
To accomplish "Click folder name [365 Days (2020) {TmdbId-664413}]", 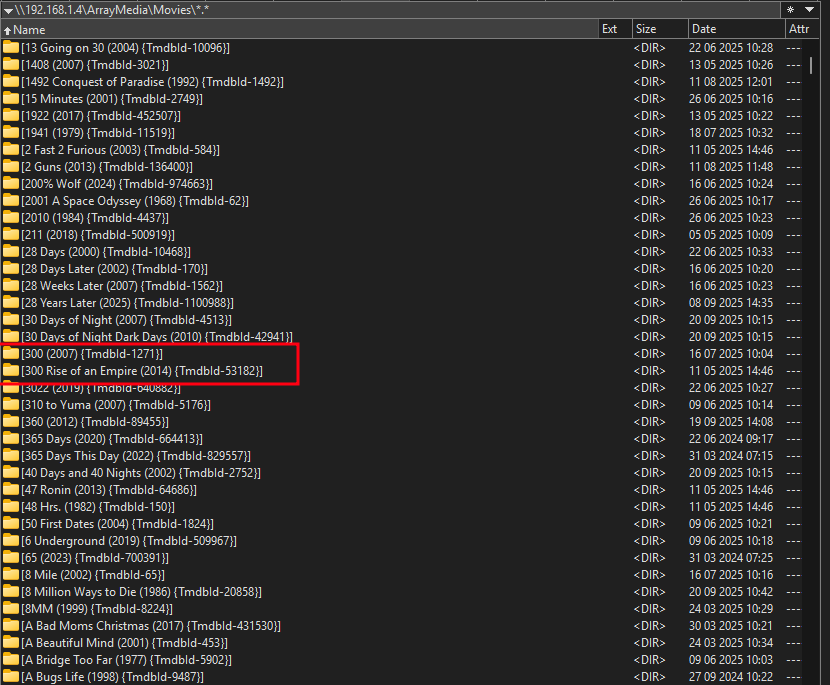I will click(x=112, y=439).
